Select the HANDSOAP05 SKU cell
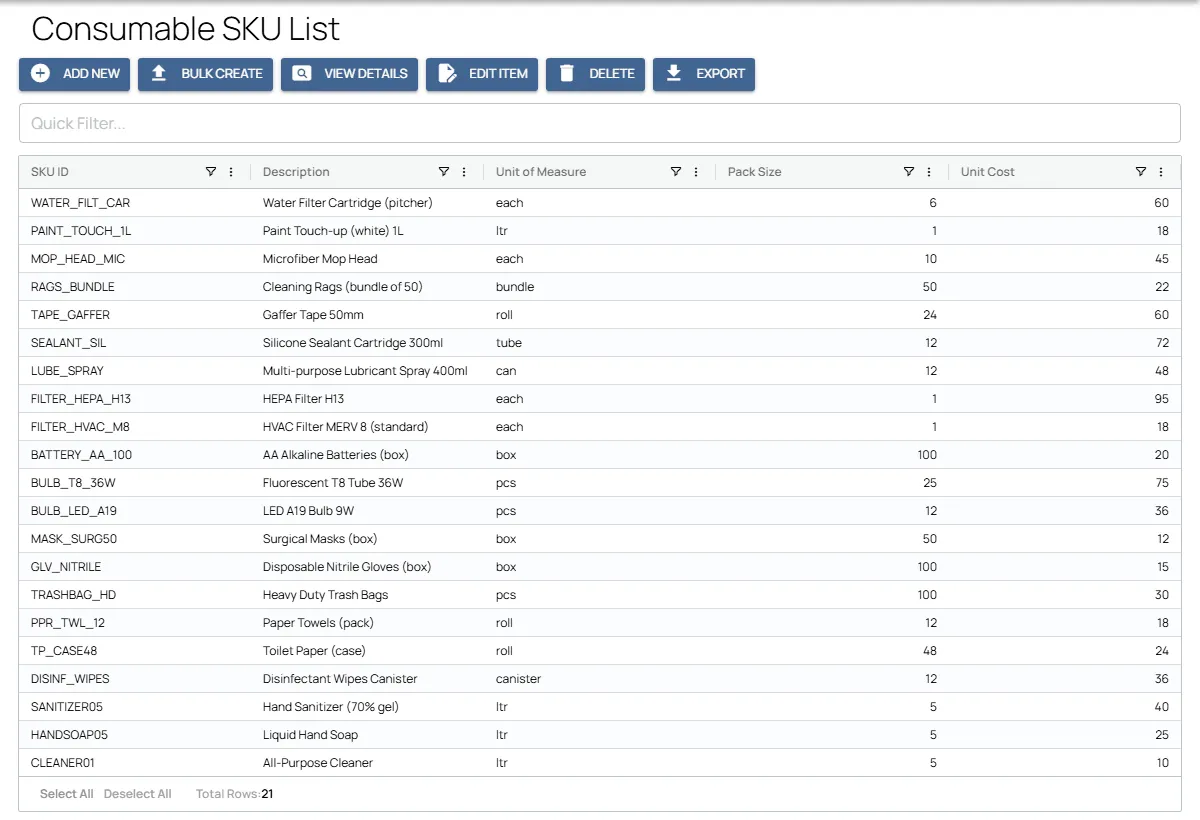This screenshot has height=820, width=1200. click(x=135, y=735)
